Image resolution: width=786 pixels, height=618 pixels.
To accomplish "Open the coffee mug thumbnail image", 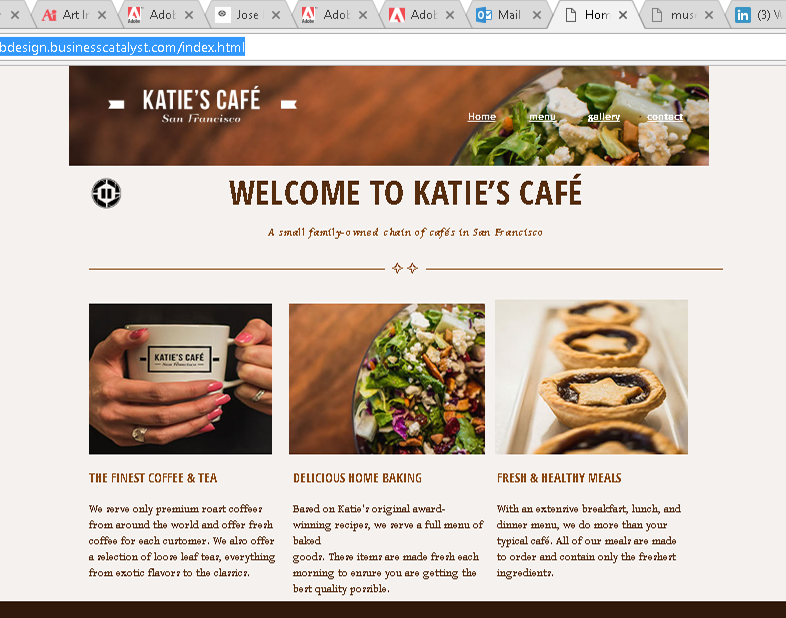I will (180, 379).
